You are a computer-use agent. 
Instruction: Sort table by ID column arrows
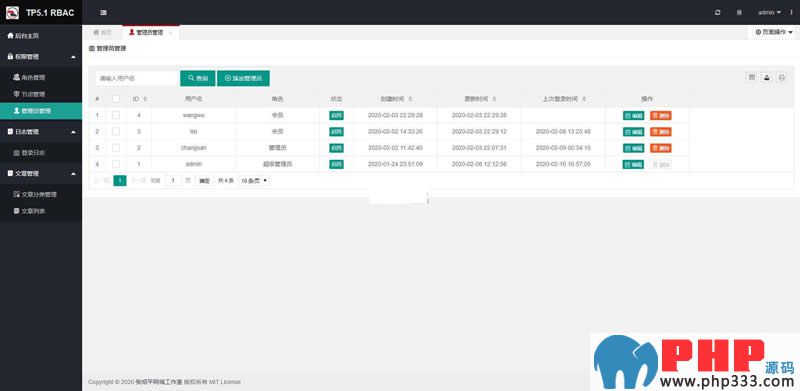coord(145,99)
